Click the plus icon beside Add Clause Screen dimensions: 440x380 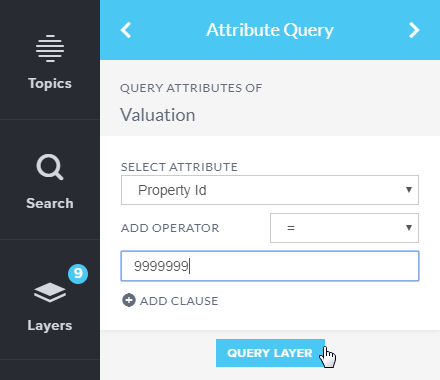[x=129, y=300]
